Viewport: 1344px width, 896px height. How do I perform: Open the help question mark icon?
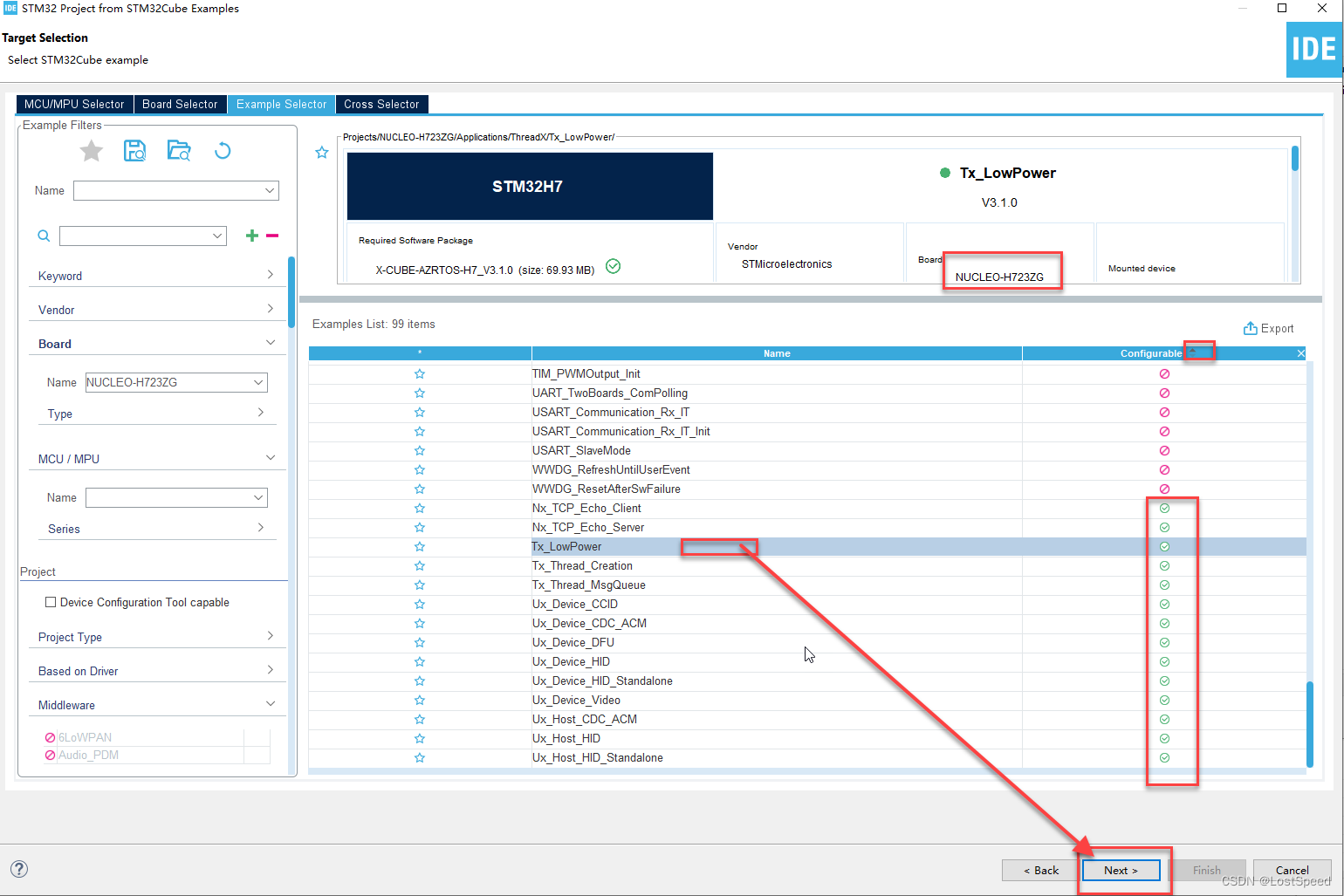(19, 869)
